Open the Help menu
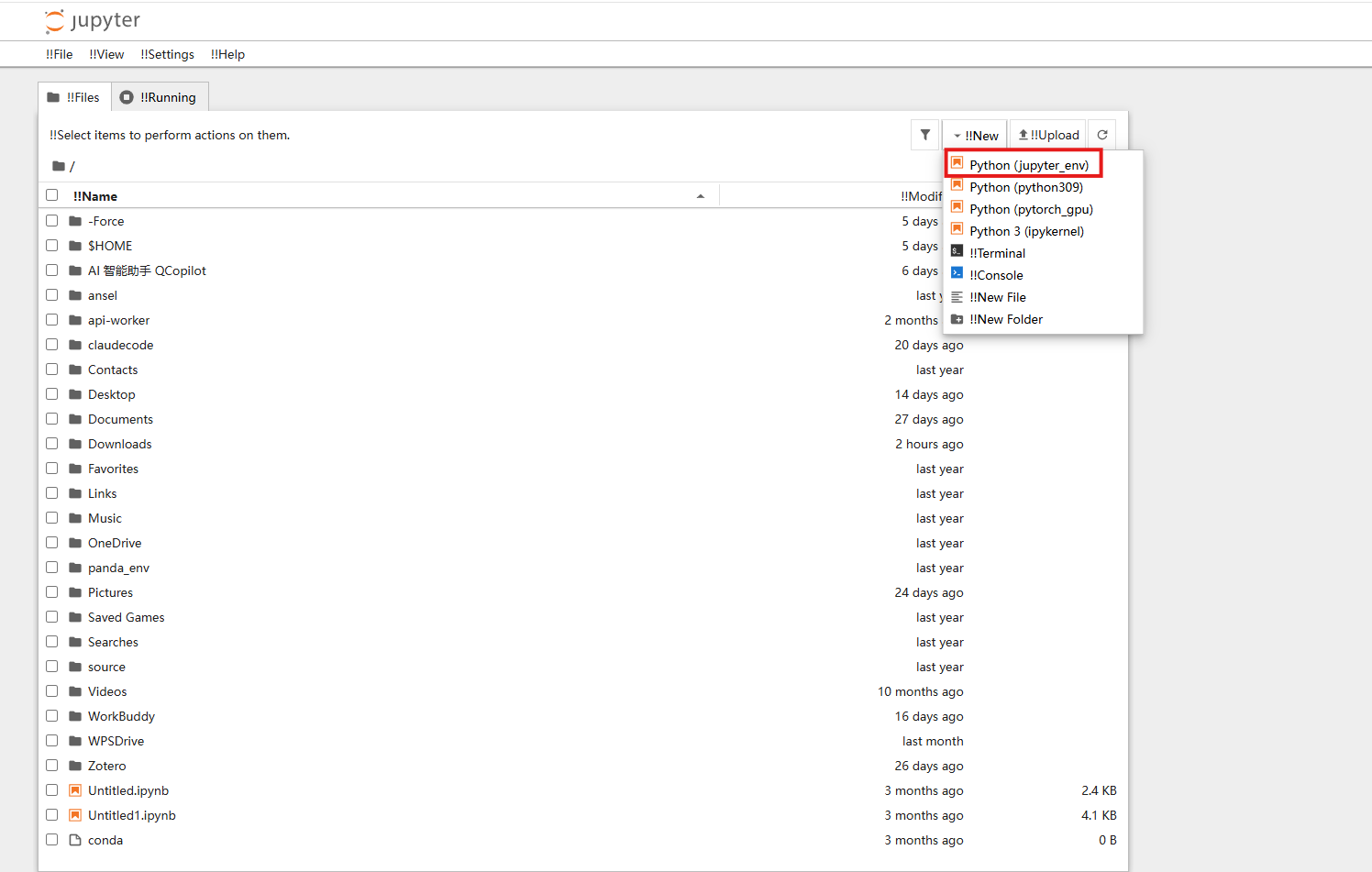Image resolution: width=1372 pixels, height=872 pixels. 227,54
